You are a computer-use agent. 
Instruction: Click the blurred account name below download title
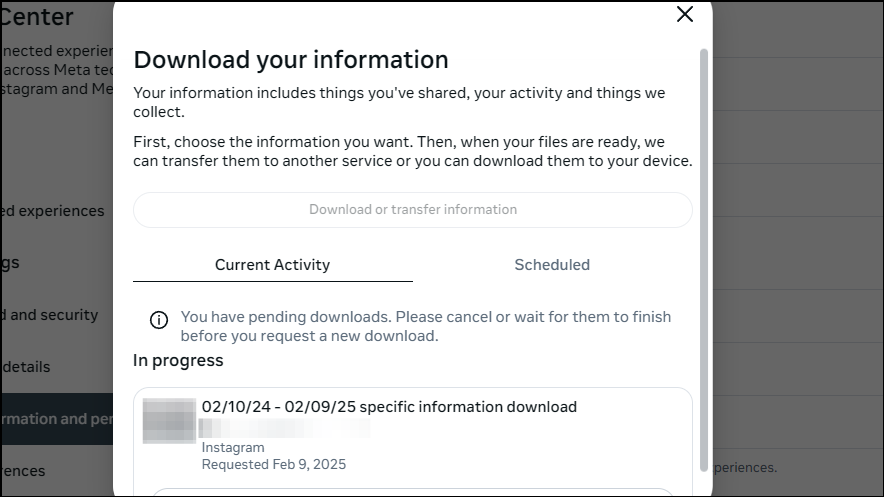[285, 428]
